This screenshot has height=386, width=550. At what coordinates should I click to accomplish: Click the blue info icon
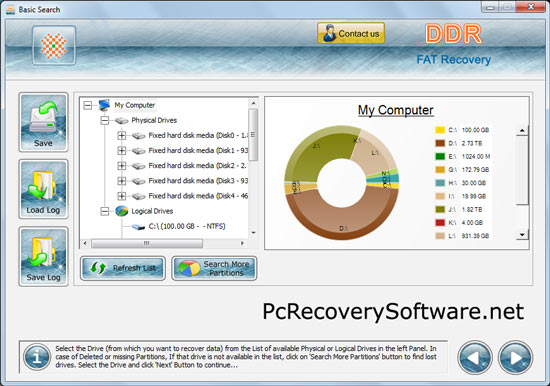pyautogui.click(x=37, y=357)
